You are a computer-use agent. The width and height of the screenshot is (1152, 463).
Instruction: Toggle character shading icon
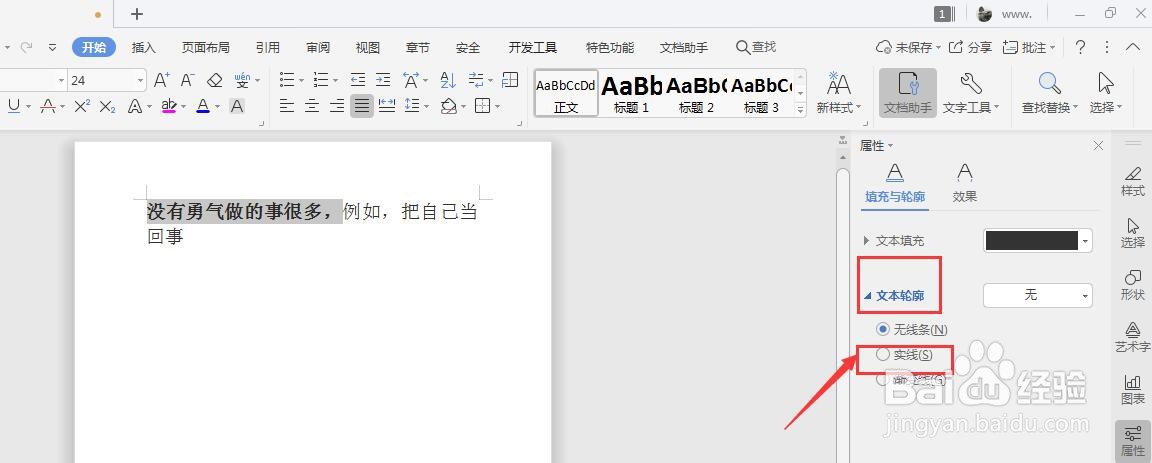click(x=237, y=107)
